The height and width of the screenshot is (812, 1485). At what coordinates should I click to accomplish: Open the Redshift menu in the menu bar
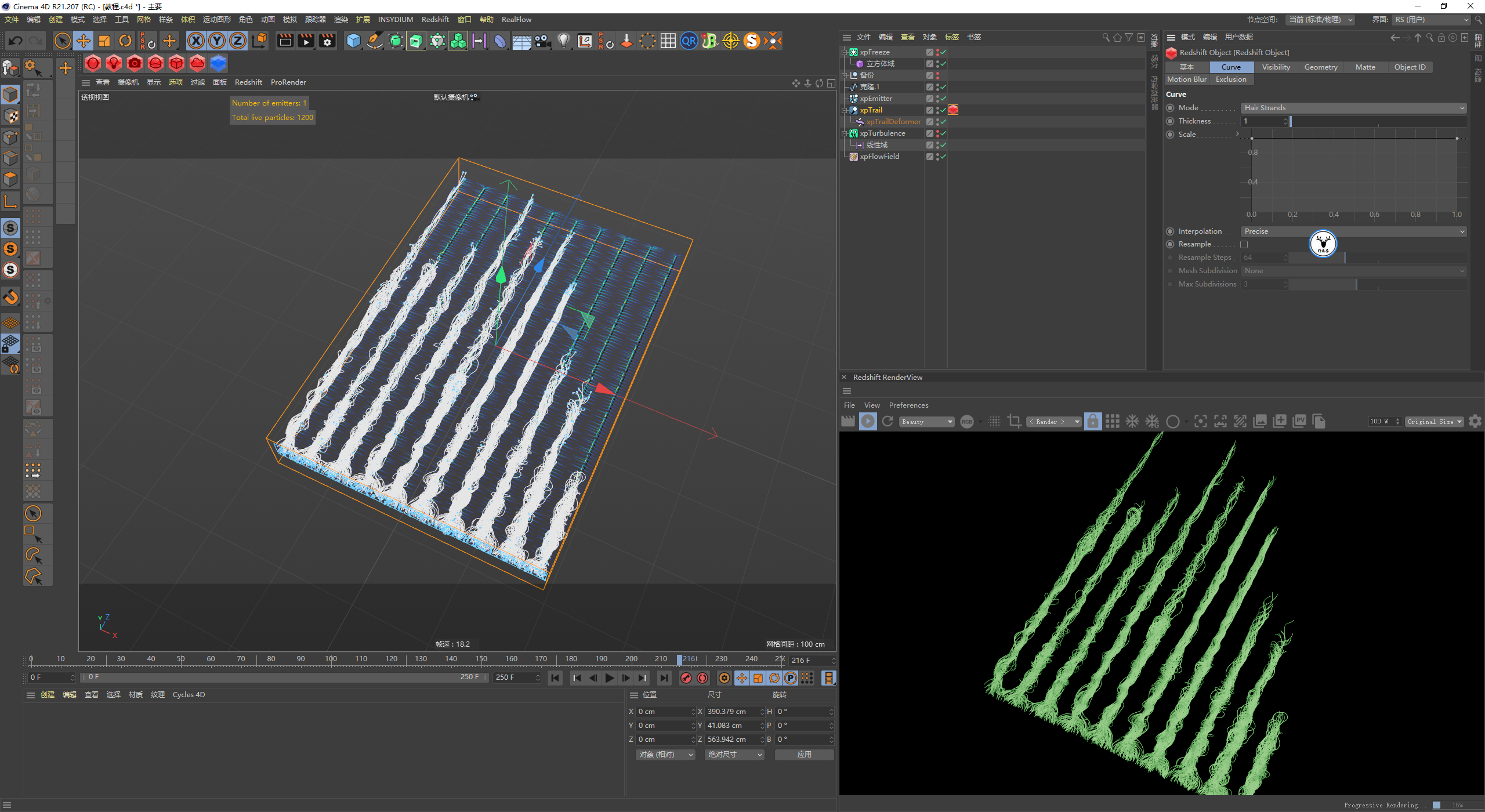pyautogui.click(x=434, y=20)
